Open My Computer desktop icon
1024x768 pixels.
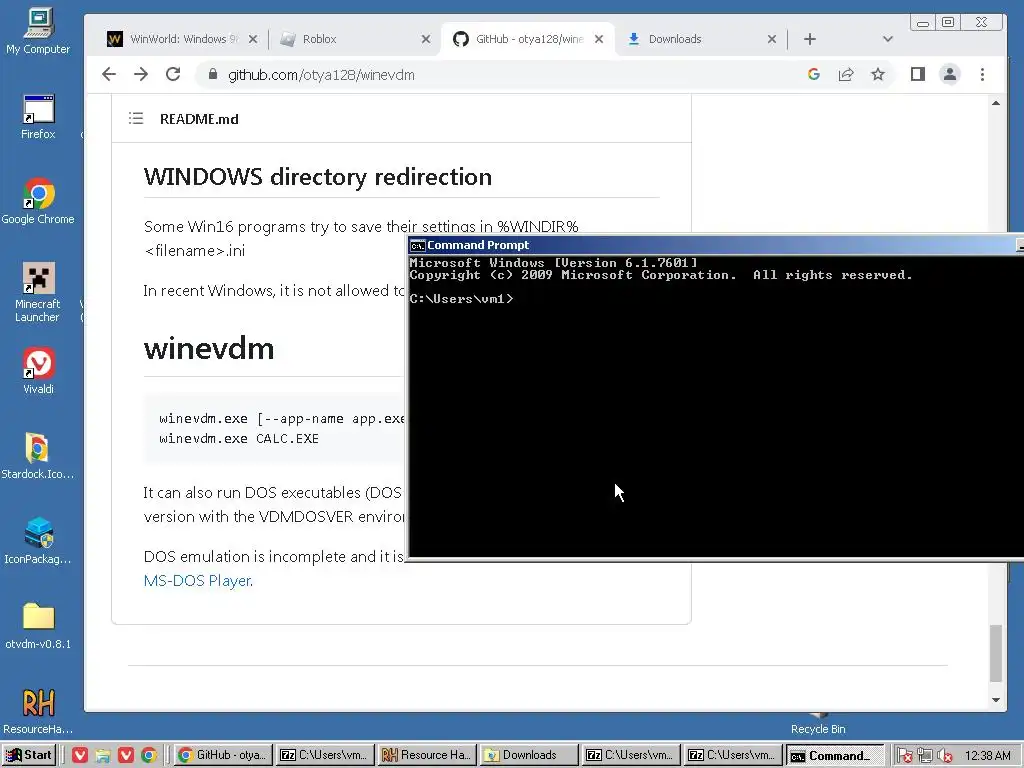pos(38,31)
